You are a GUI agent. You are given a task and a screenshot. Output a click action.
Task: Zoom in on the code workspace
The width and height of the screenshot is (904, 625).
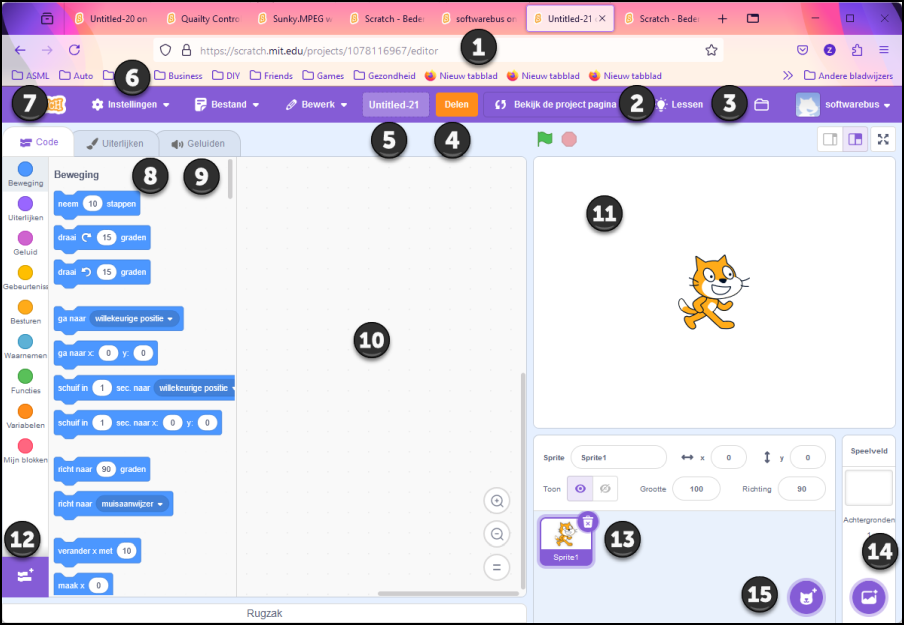click(x=496, y=501)
